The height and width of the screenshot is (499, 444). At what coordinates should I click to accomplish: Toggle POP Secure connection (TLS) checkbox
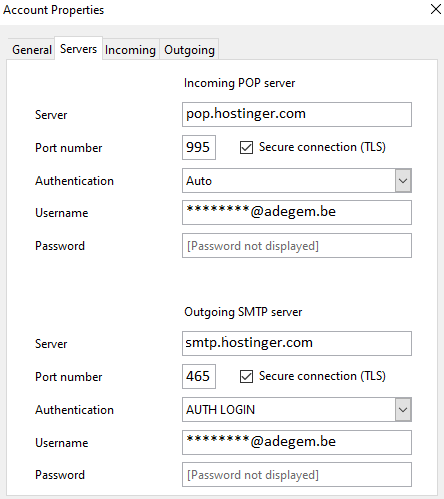click(x=246, y=147)
